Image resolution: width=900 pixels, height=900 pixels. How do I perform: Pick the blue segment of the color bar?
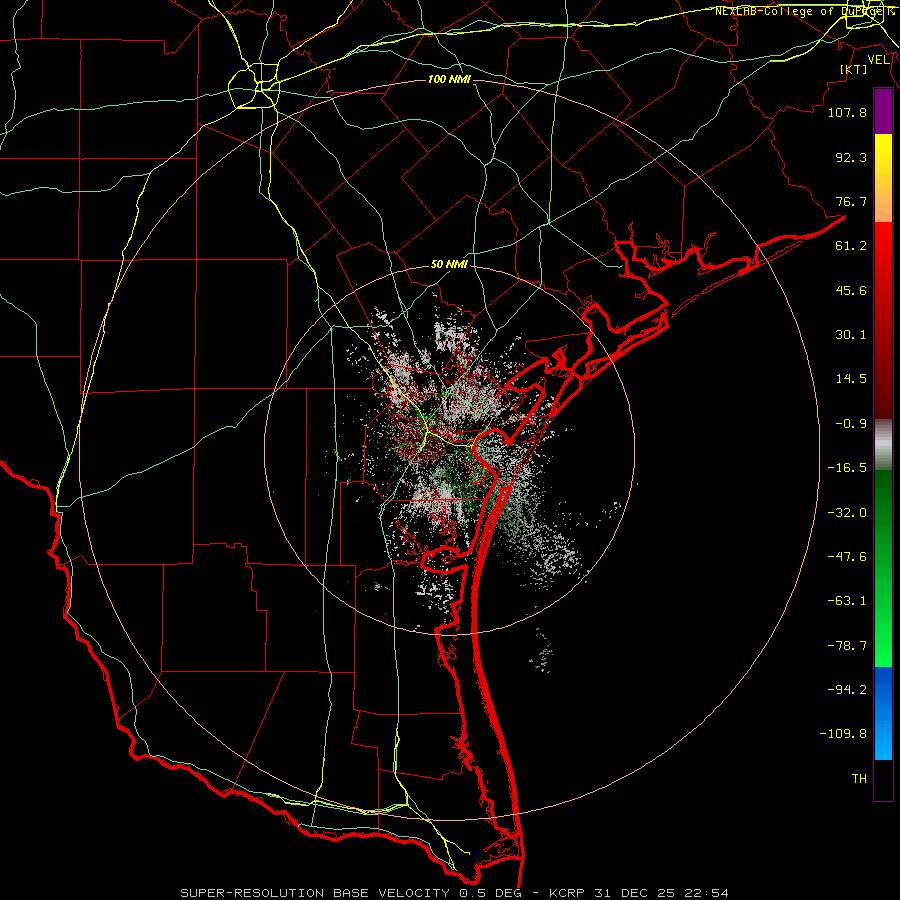point(883,713)
